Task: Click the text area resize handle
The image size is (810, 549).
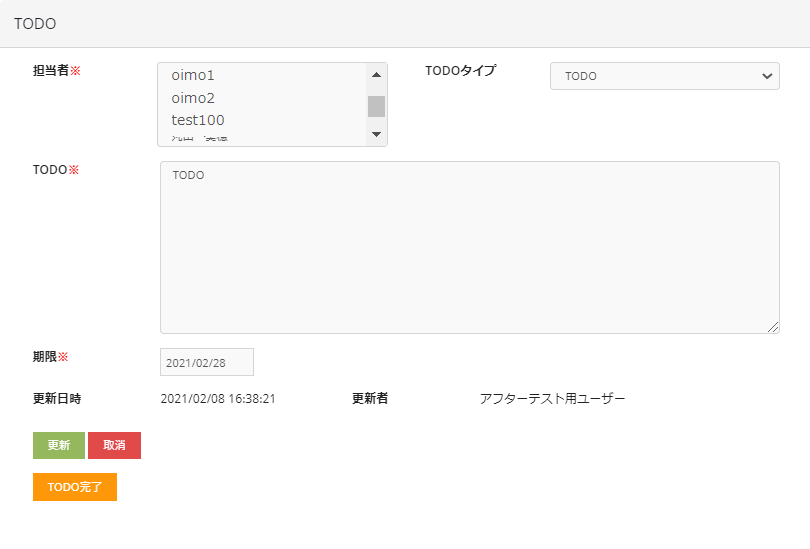Action: [x=773, y=327]
